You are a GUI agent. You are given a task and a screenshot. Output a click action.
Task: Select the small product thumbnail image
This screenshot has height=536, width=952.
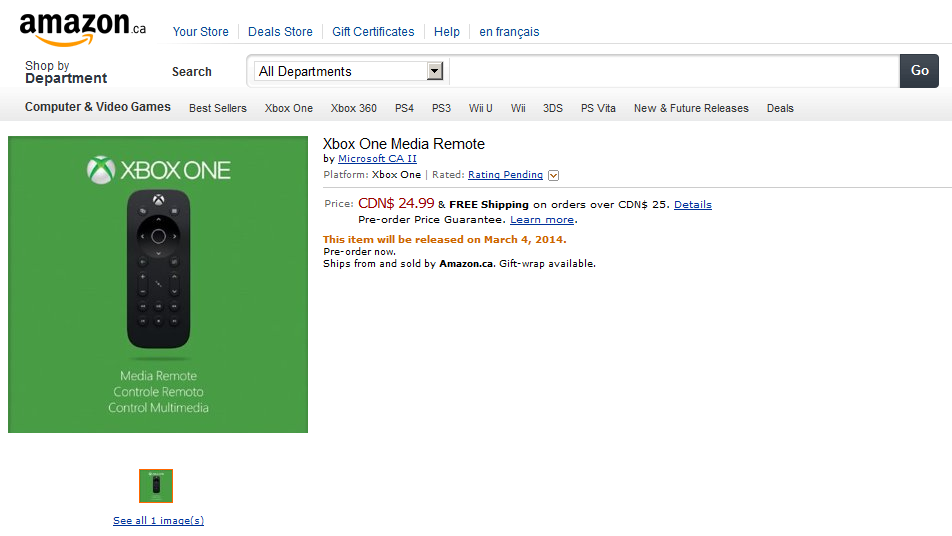156,485
